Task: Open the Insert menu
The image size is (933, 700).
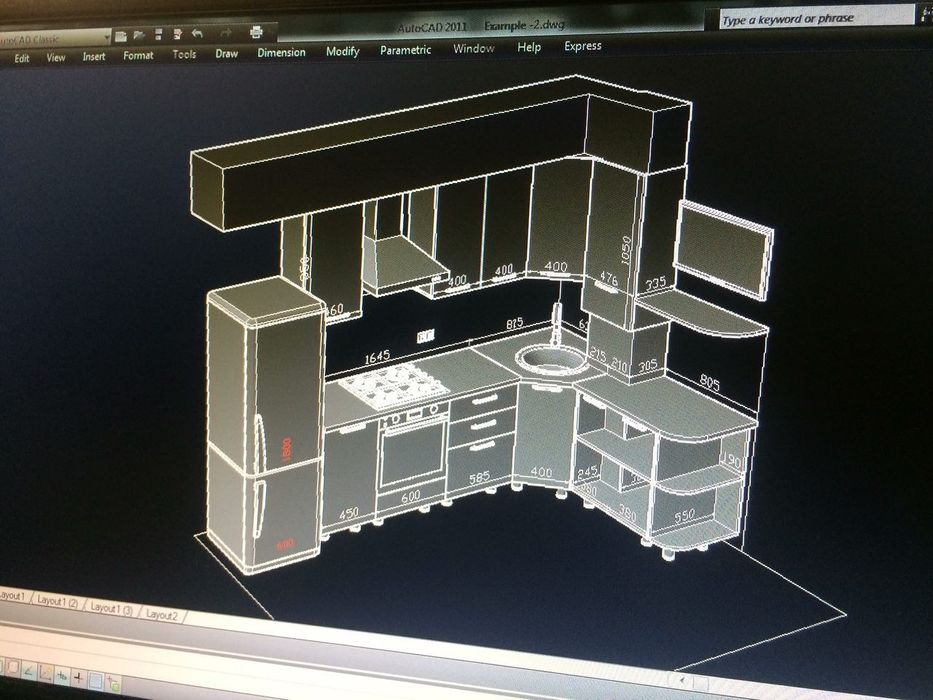Action: 94,57
